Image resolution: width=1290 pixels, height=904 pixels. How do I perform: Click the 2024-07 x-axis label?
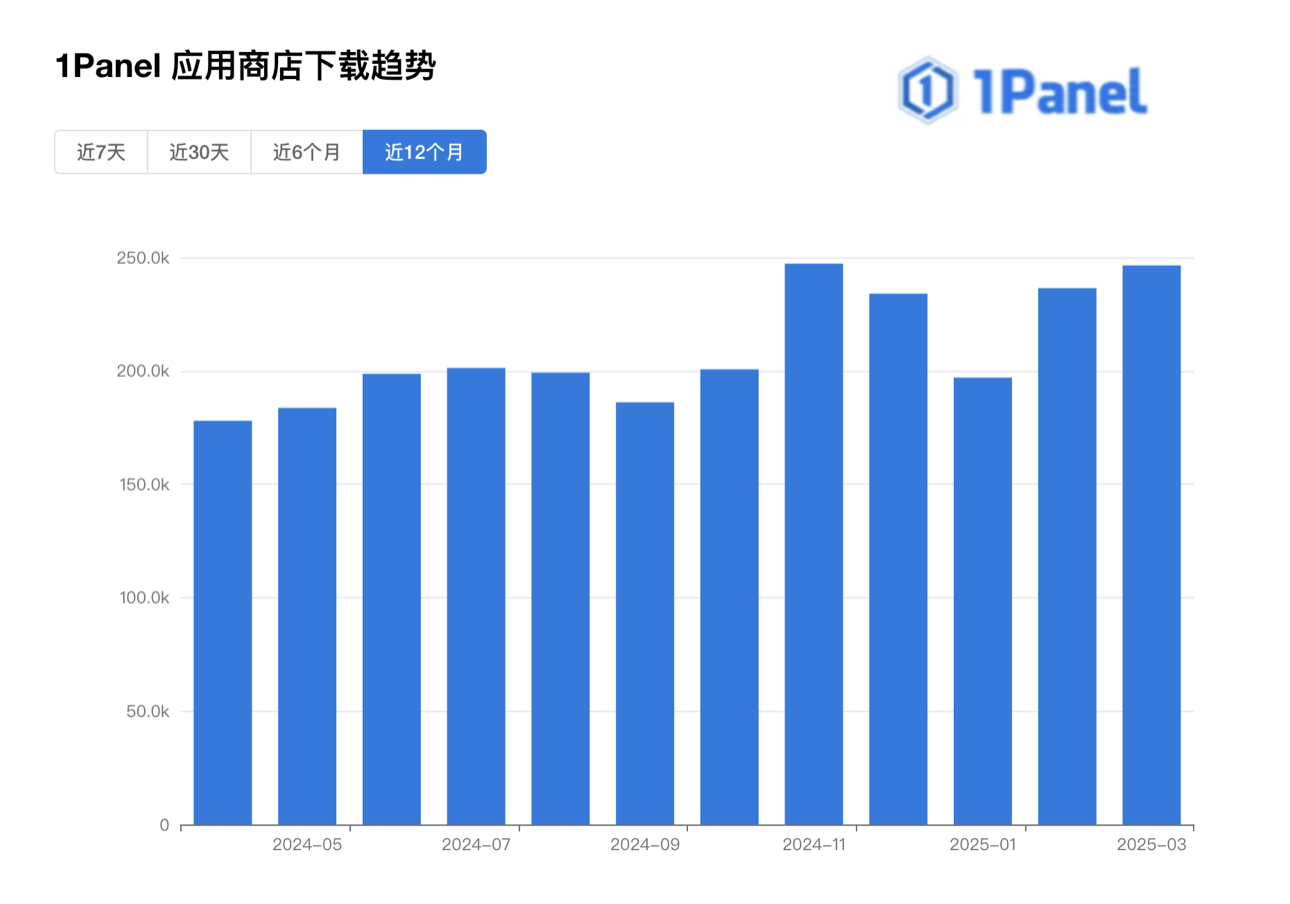tap(476, 845)
